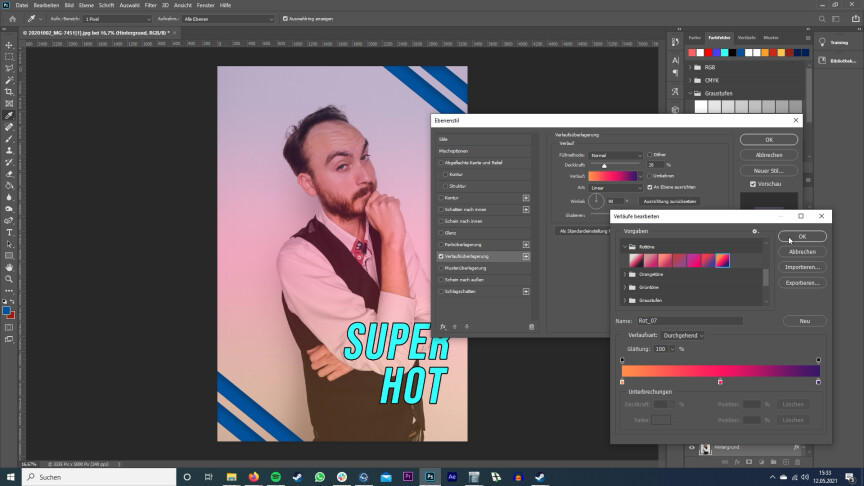Select the Crop tool
The width and height of the screenshot is (864, 486).
[x=9, y=92]
